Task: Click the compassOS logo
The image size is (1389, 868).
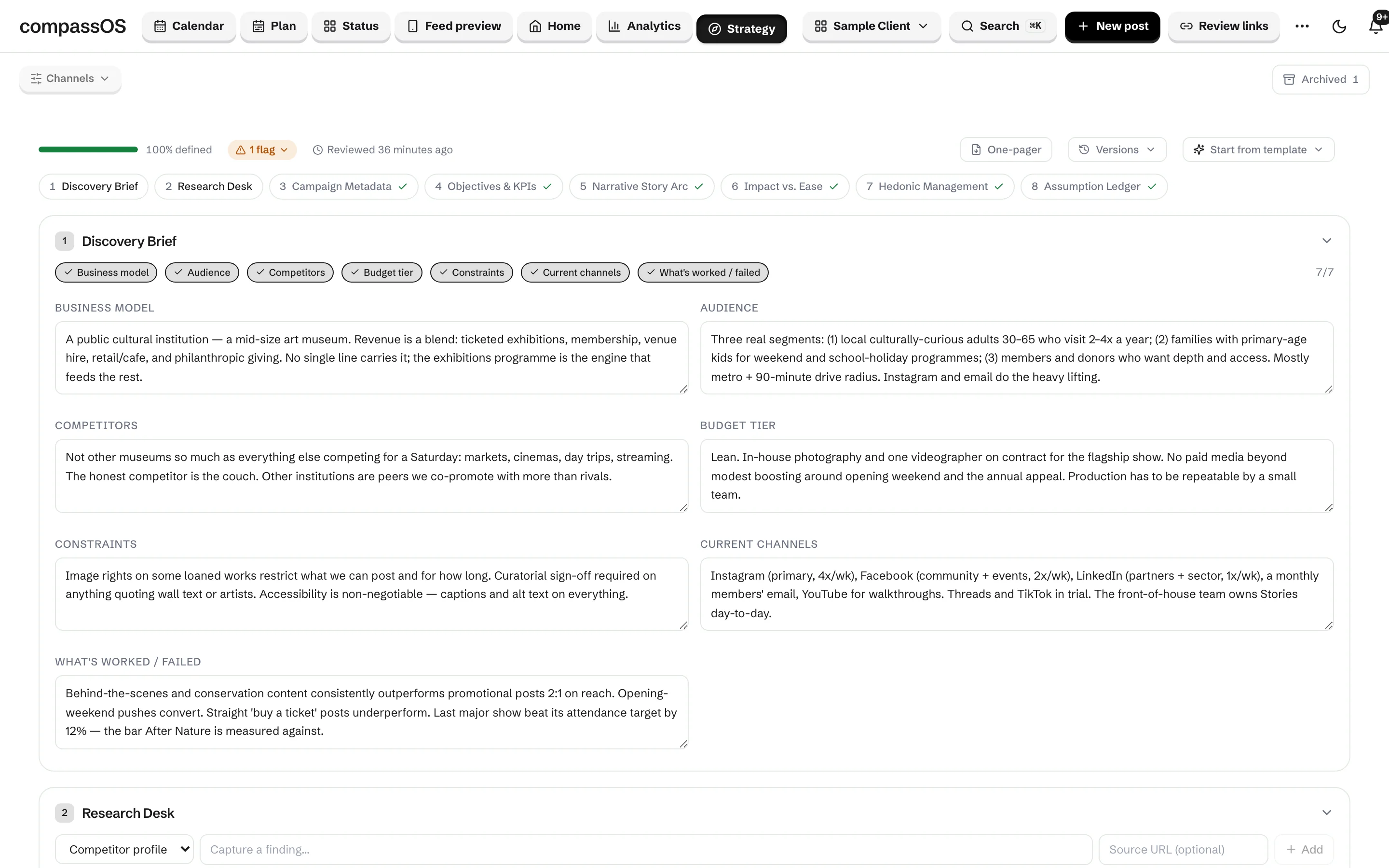Action: pyautogui.click(x=73, y=27)
